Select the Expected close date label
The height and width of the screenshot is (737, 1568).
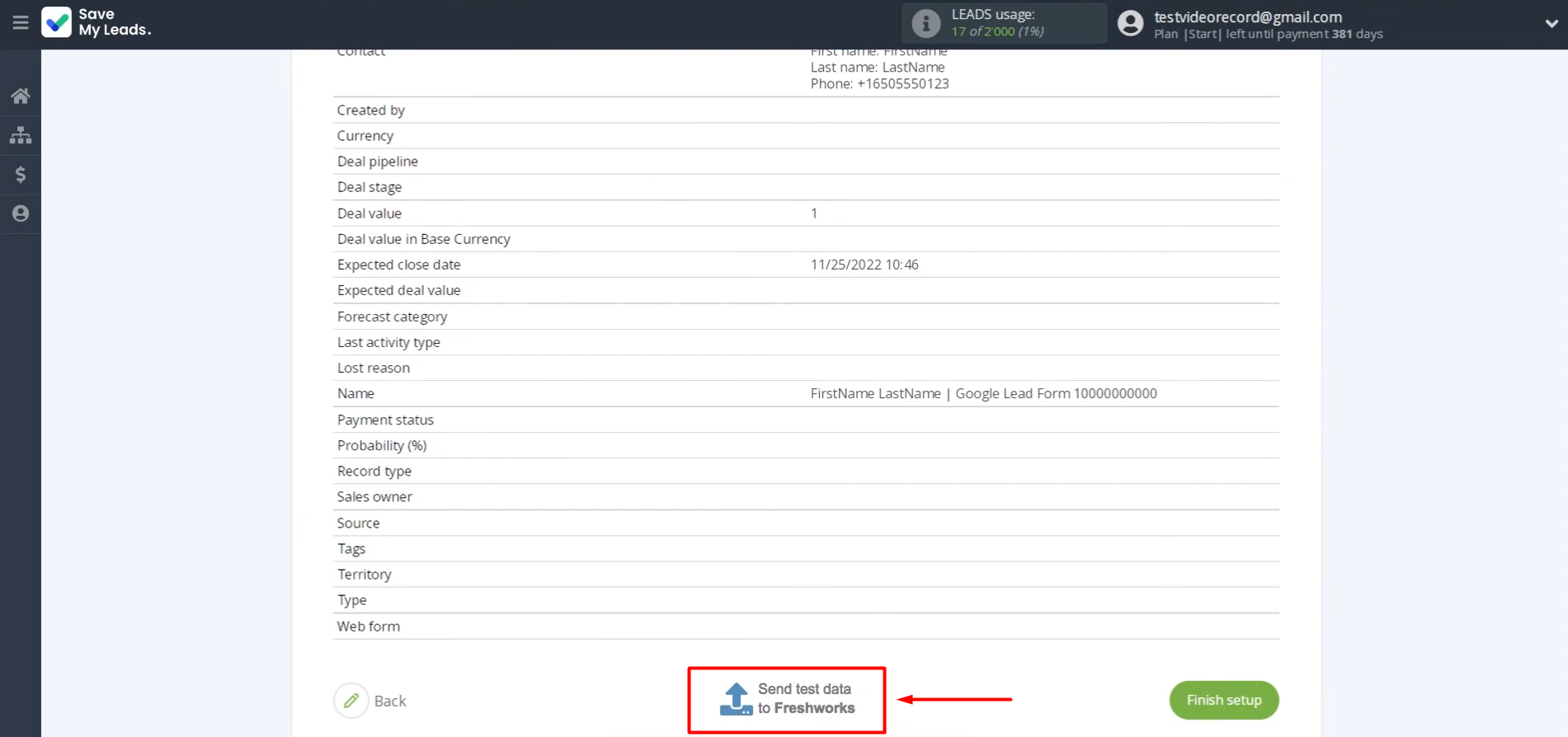pyautogui.click(x=398, y=265)
